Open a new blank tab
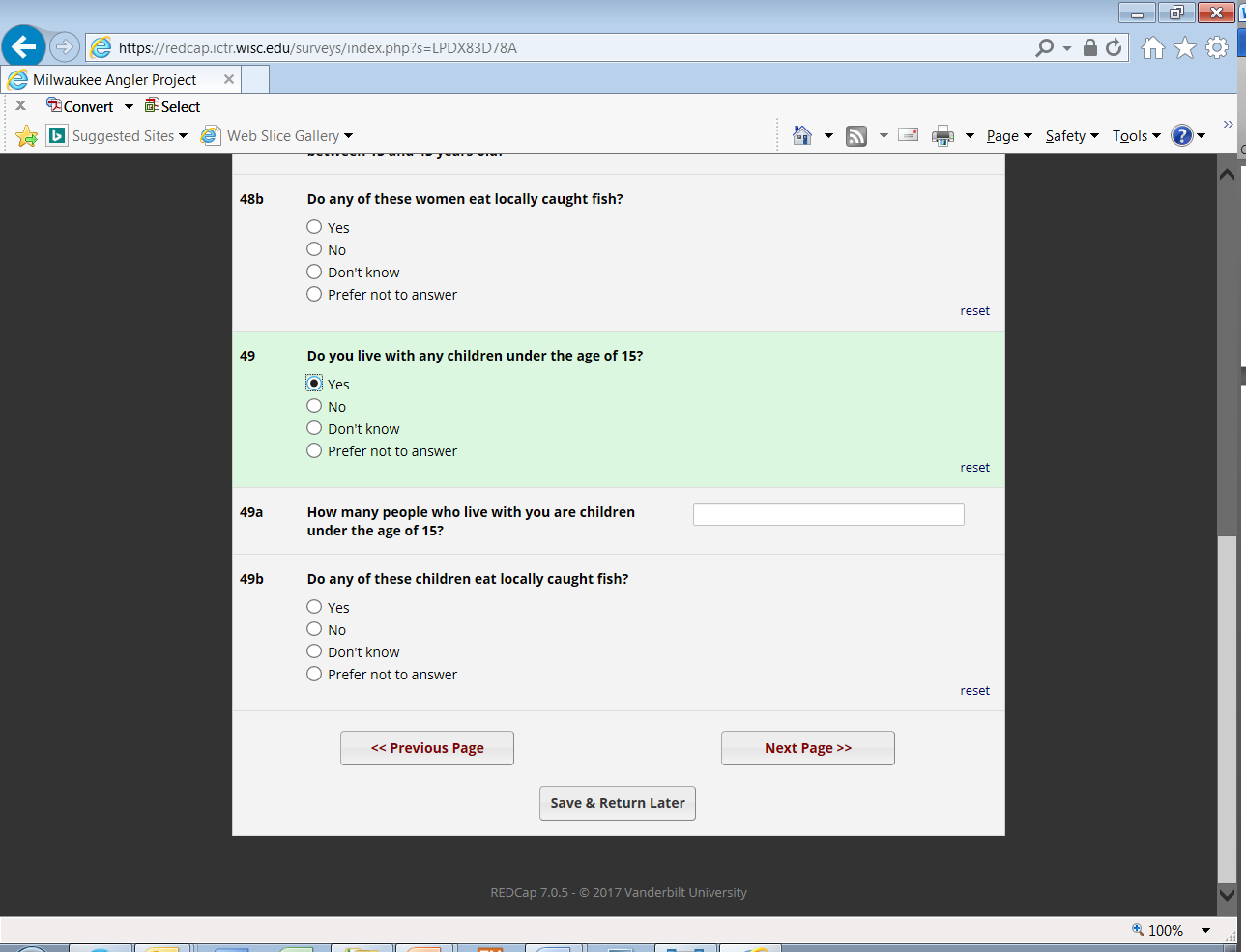The height and width of the screenshot is (952, 1246). 255,79
